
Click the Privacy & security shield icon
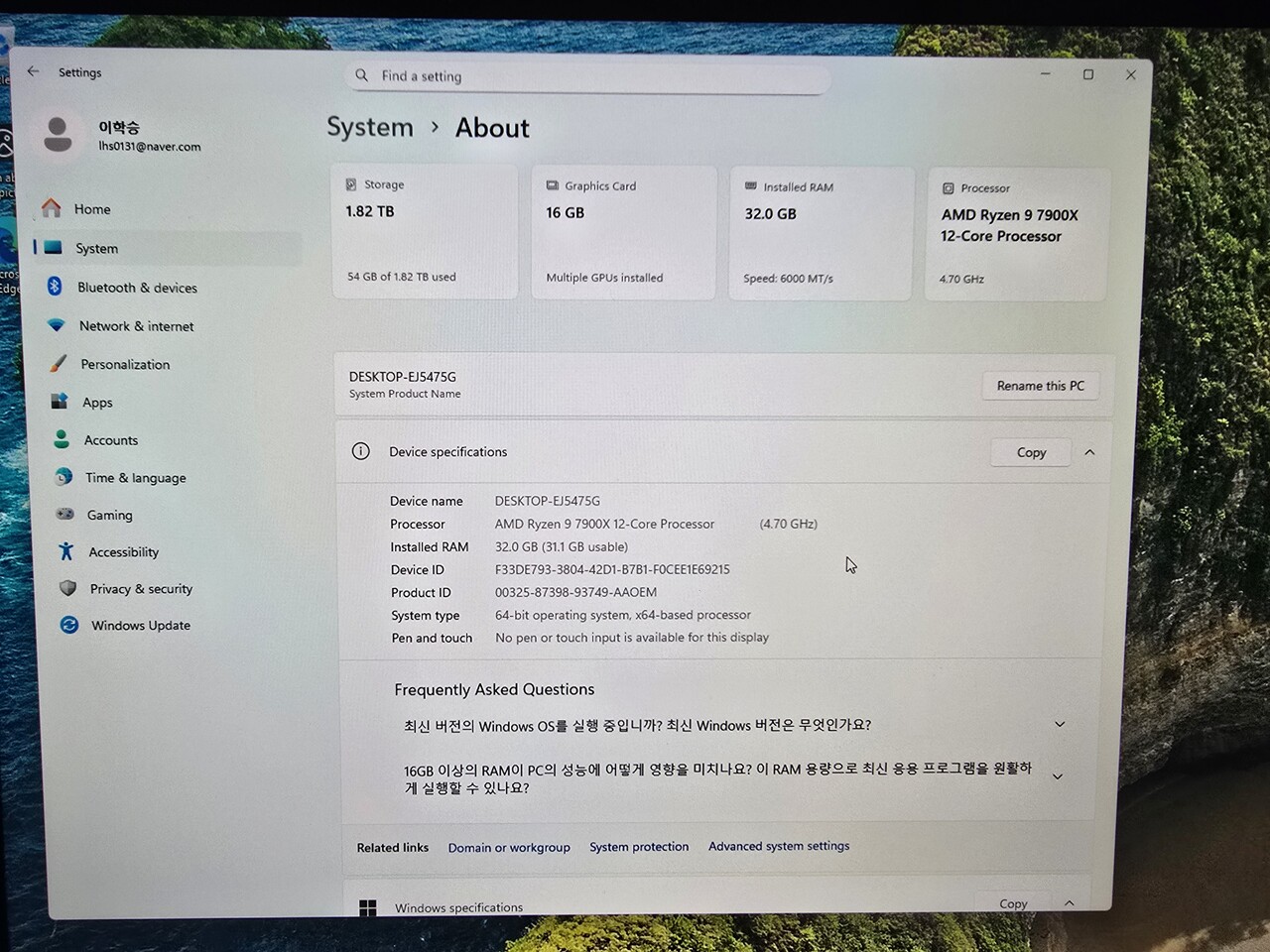point(67,588)
